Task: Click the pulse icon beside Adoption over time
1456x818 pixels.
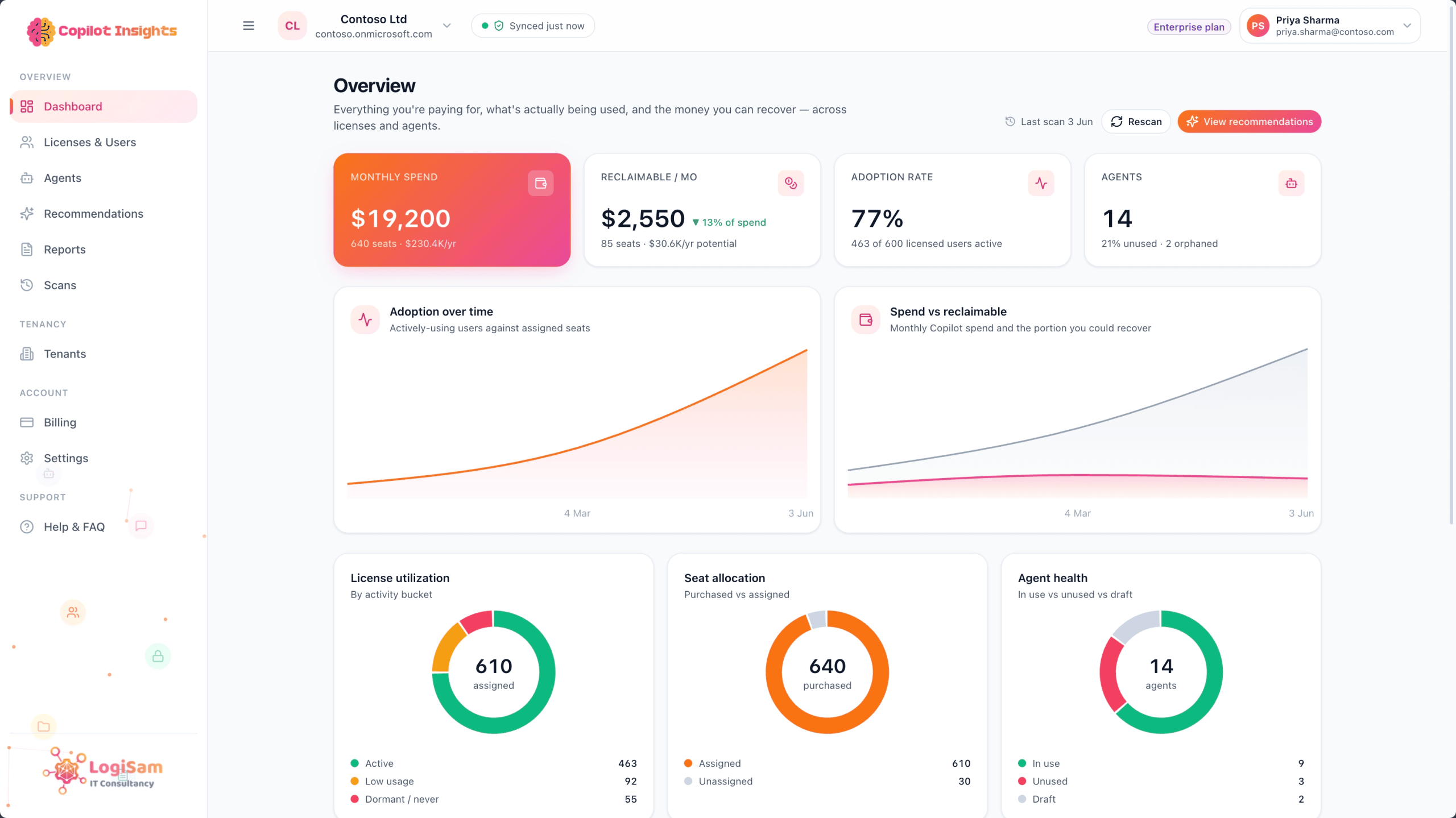Action: 365,319
